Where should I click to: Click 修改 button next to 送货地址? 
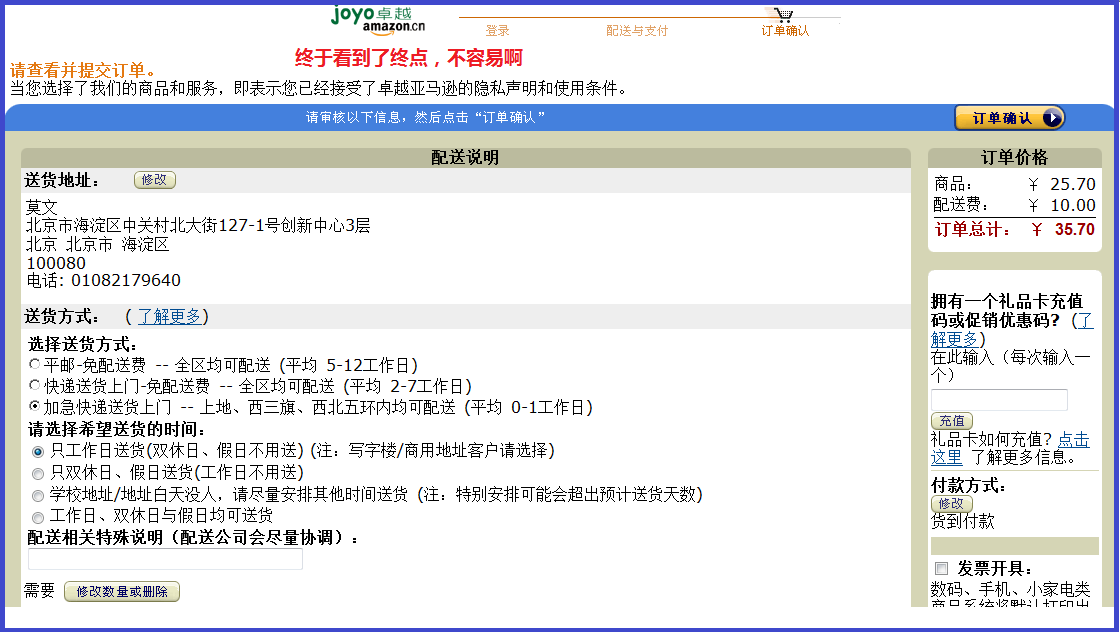154,180
